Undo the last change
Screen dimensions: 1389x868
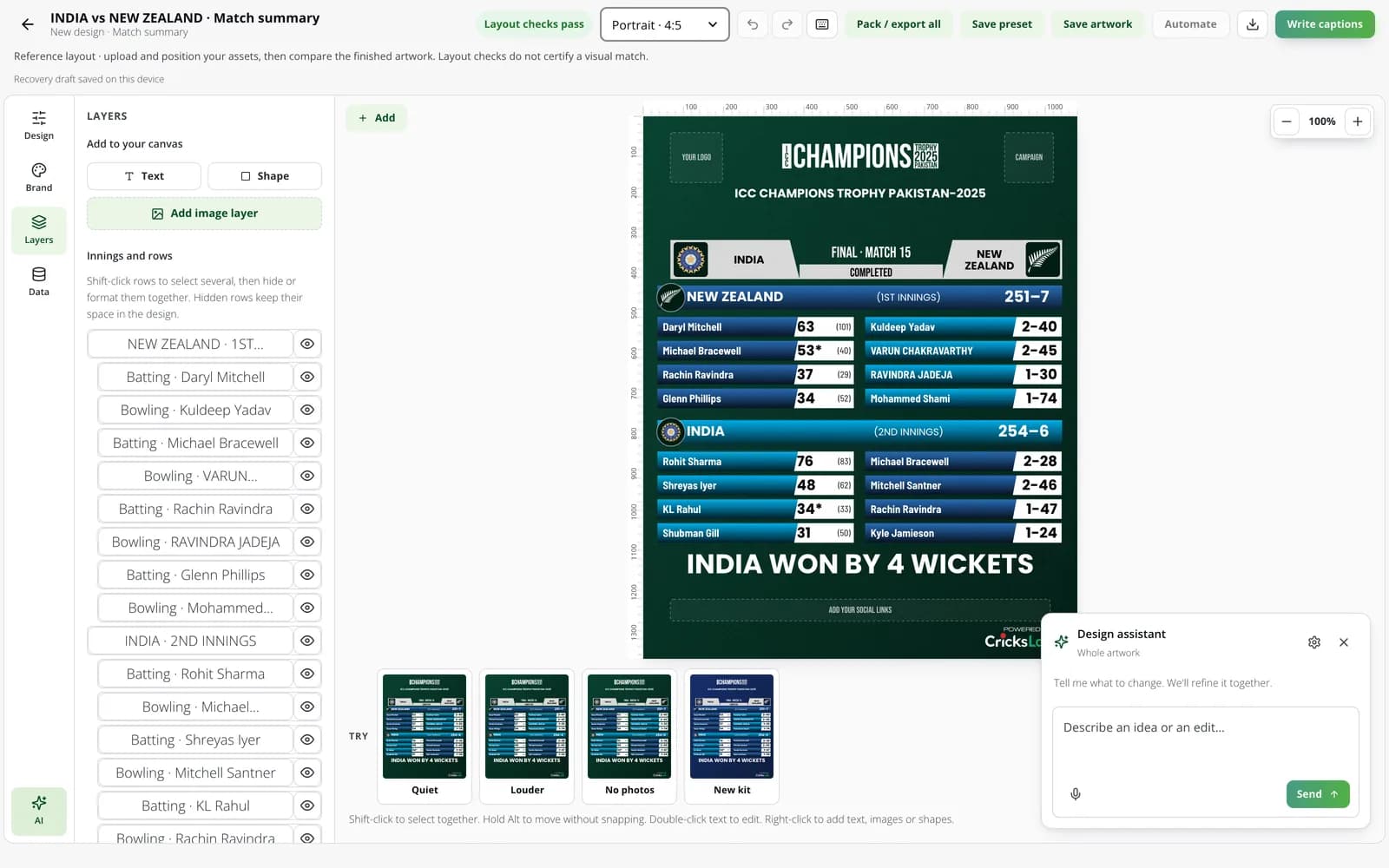(x=753, y=24)
